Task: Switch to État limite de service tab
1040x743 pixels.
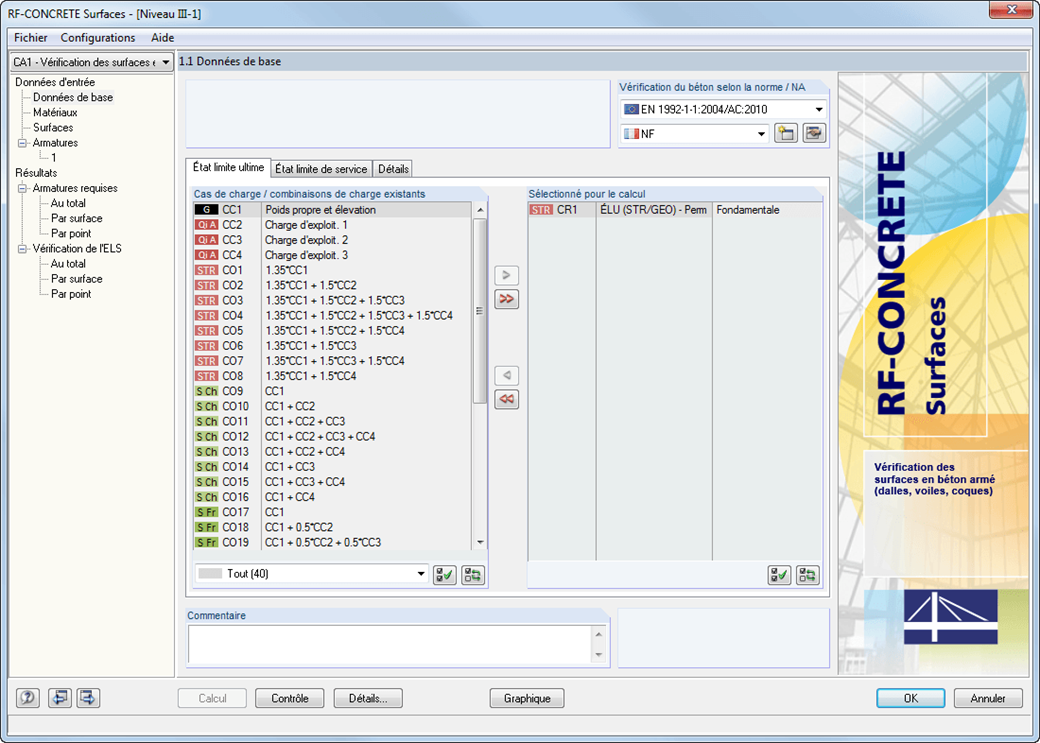Action: point(321,169)
